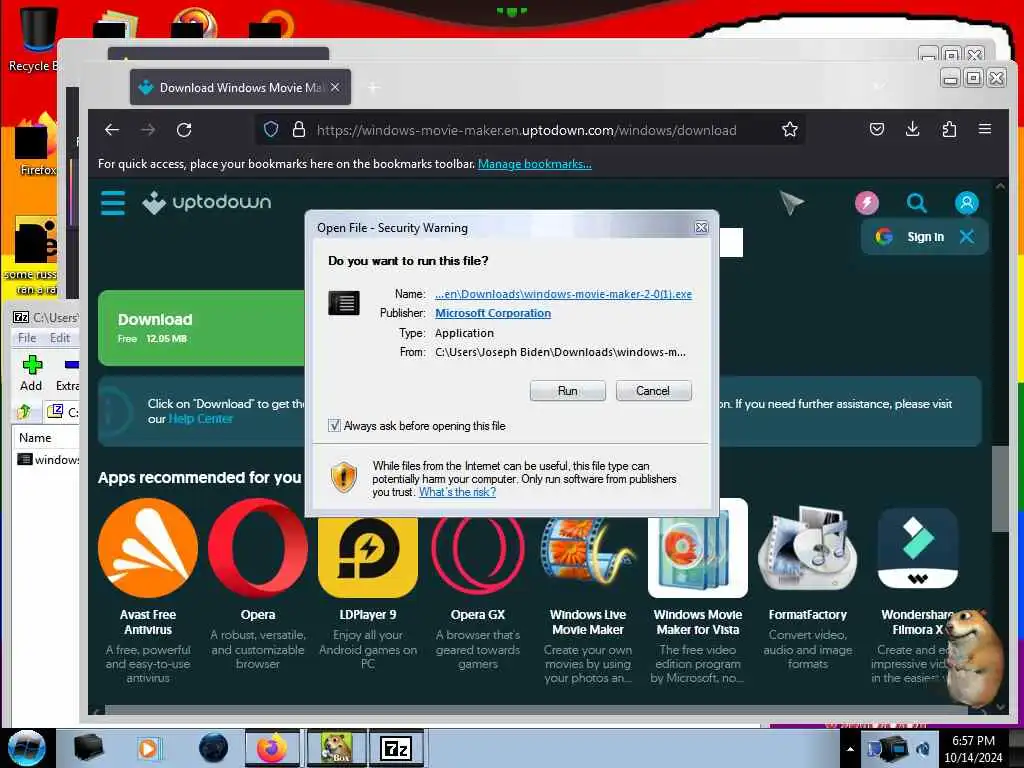Click the padlock site info icon
This screenshot has height=768, width=1024.
coord(299,130)
